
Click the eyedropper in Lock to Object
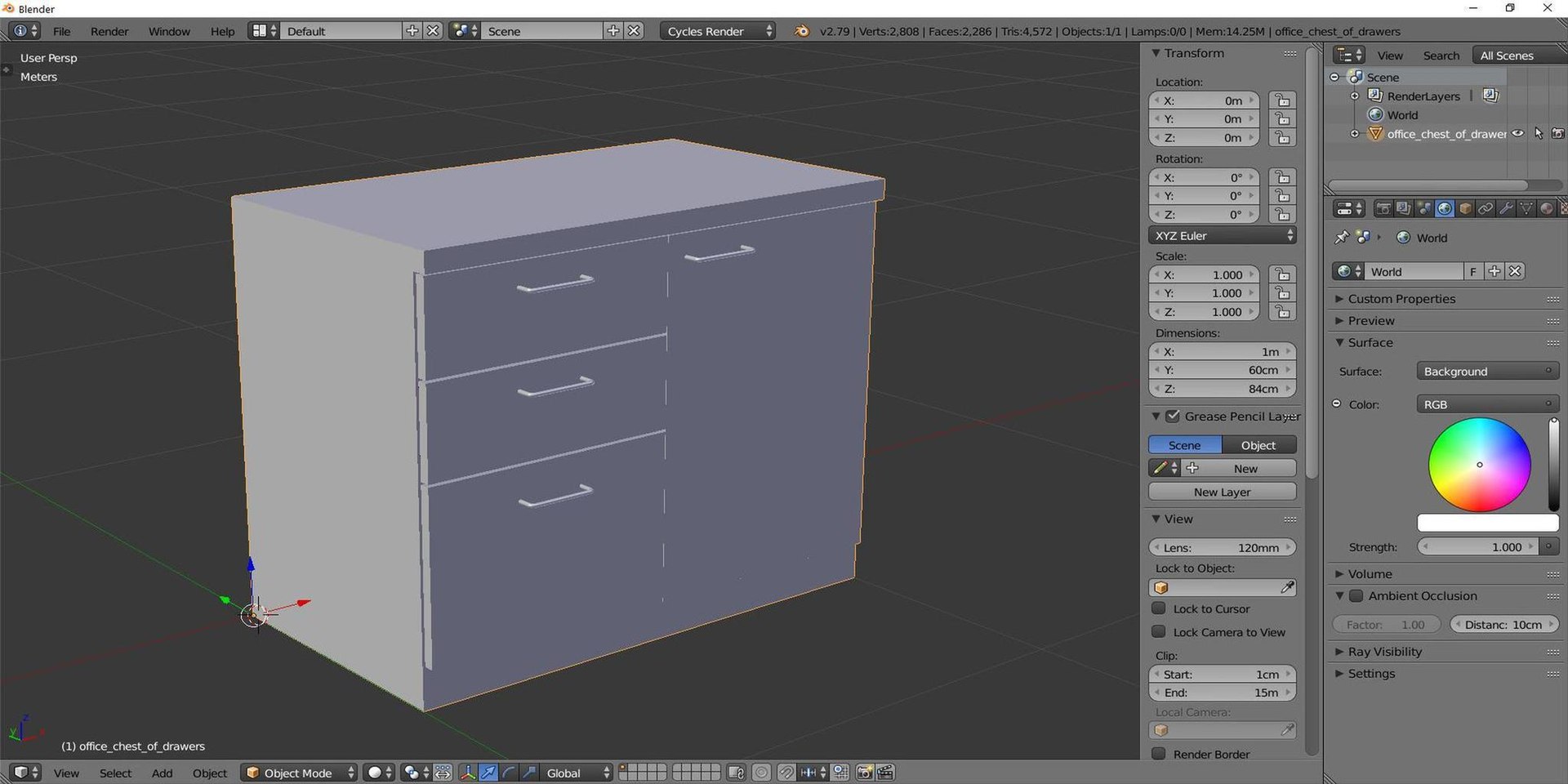point(1287,587)
